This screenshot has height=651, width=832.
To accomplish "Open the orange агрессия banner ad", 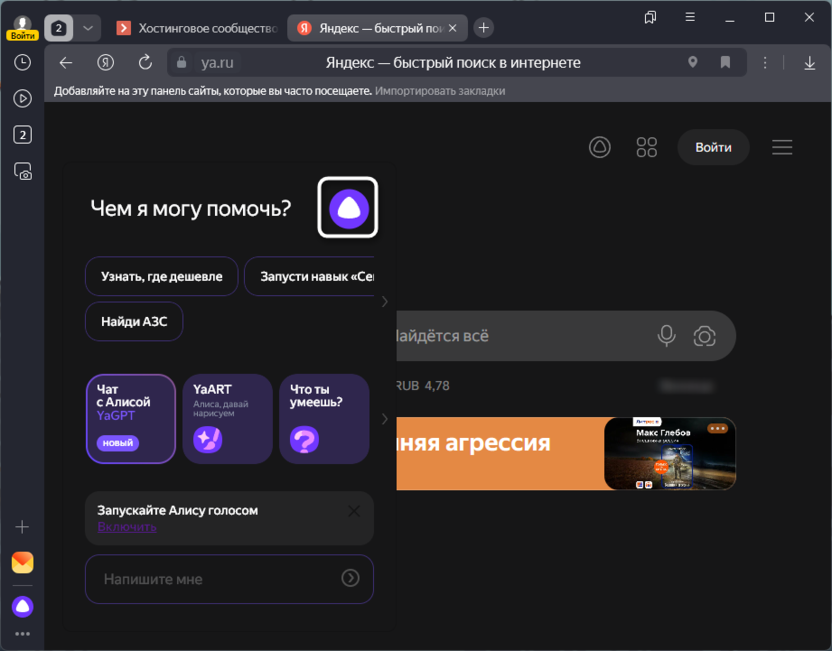I will point(566,454).
